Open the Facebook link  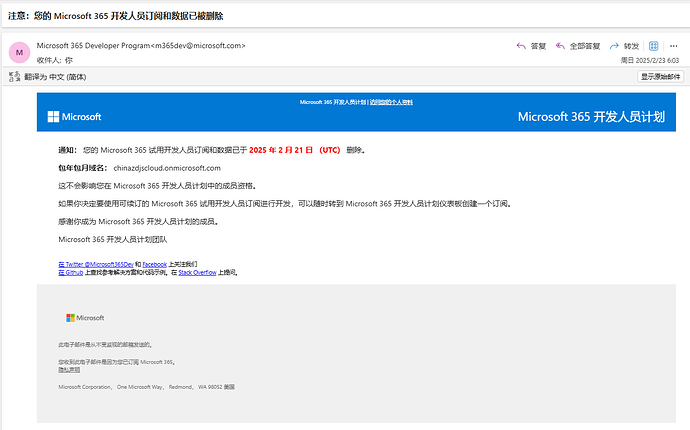pos(154,265)
